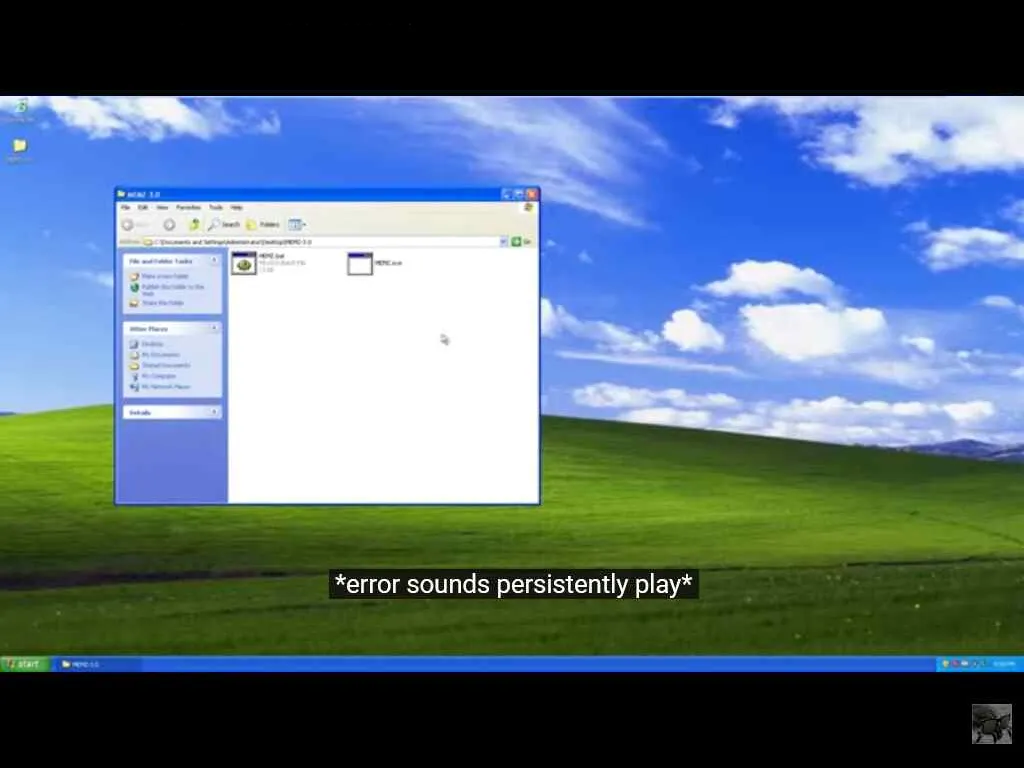Click the Back arrow in the Explorer toolbar
1024x768 pixels.
click(128, 225)
